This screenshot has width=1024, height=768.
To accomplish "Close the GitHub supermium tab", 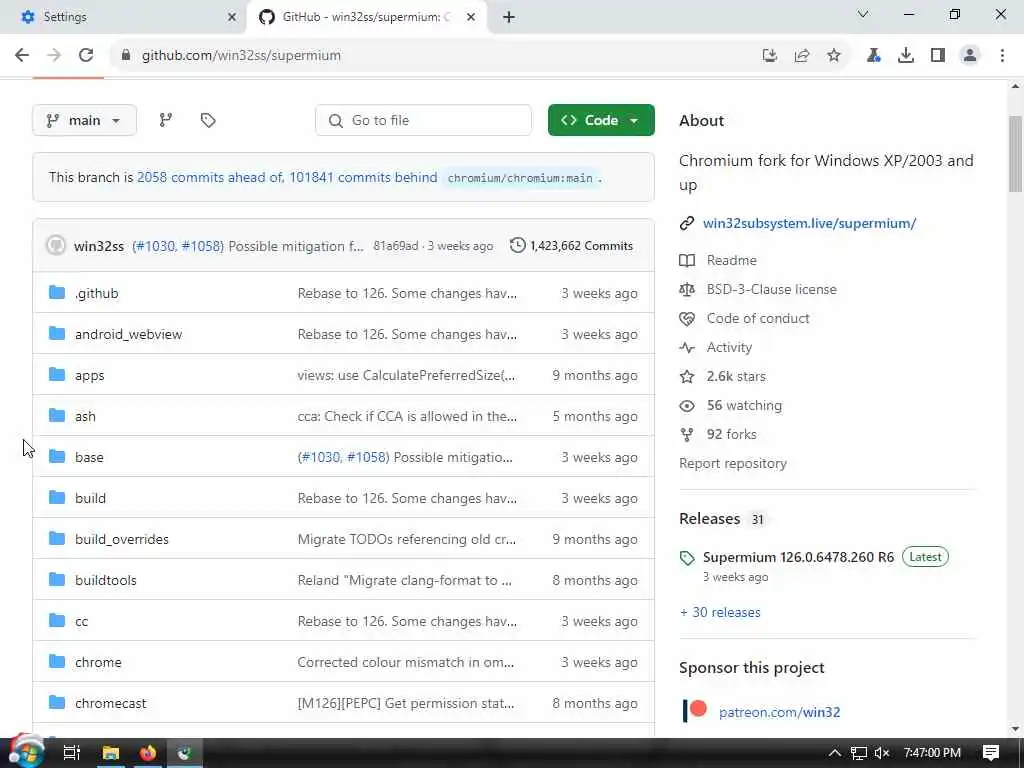I will (471, 17).
